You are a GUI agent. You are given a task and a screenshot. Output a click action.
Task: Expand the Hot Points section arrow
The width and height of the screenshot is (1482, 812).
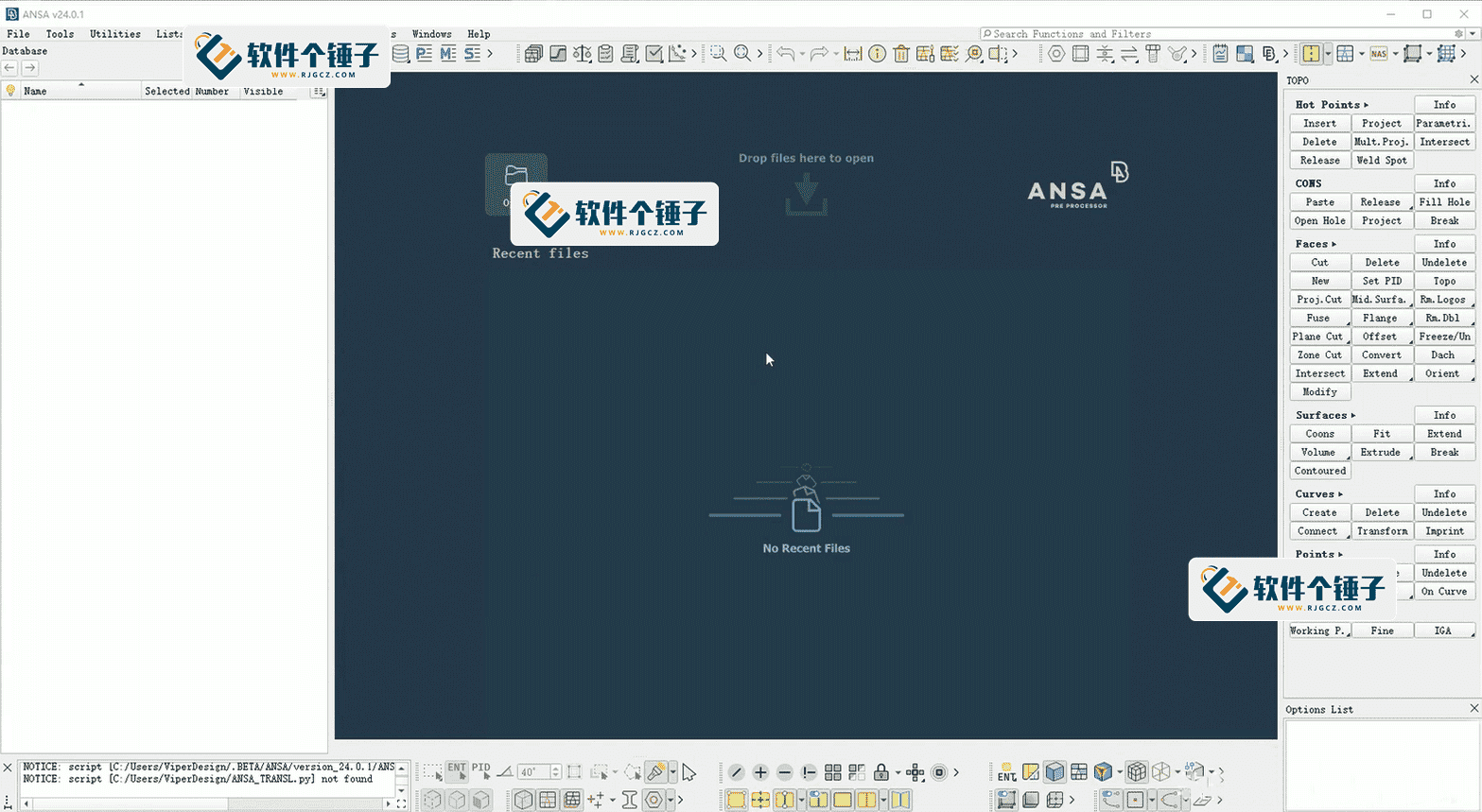(x=1366, y=105)
